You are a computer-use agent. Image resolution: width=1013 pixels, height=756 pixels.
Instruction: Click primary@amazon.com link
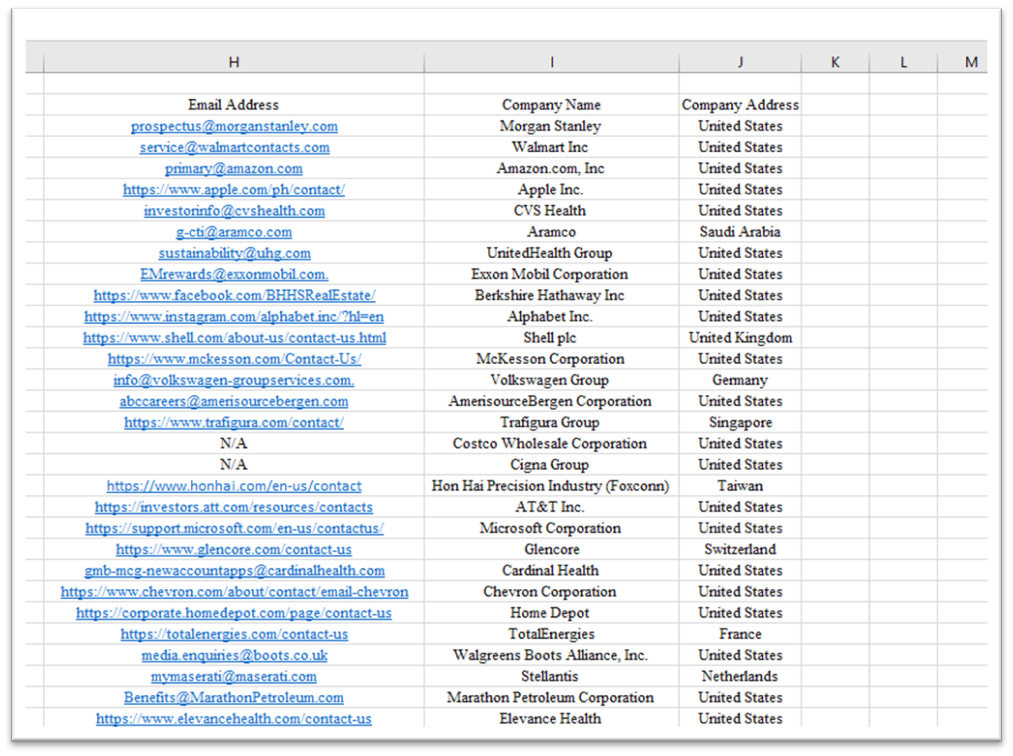click(234, 169)
